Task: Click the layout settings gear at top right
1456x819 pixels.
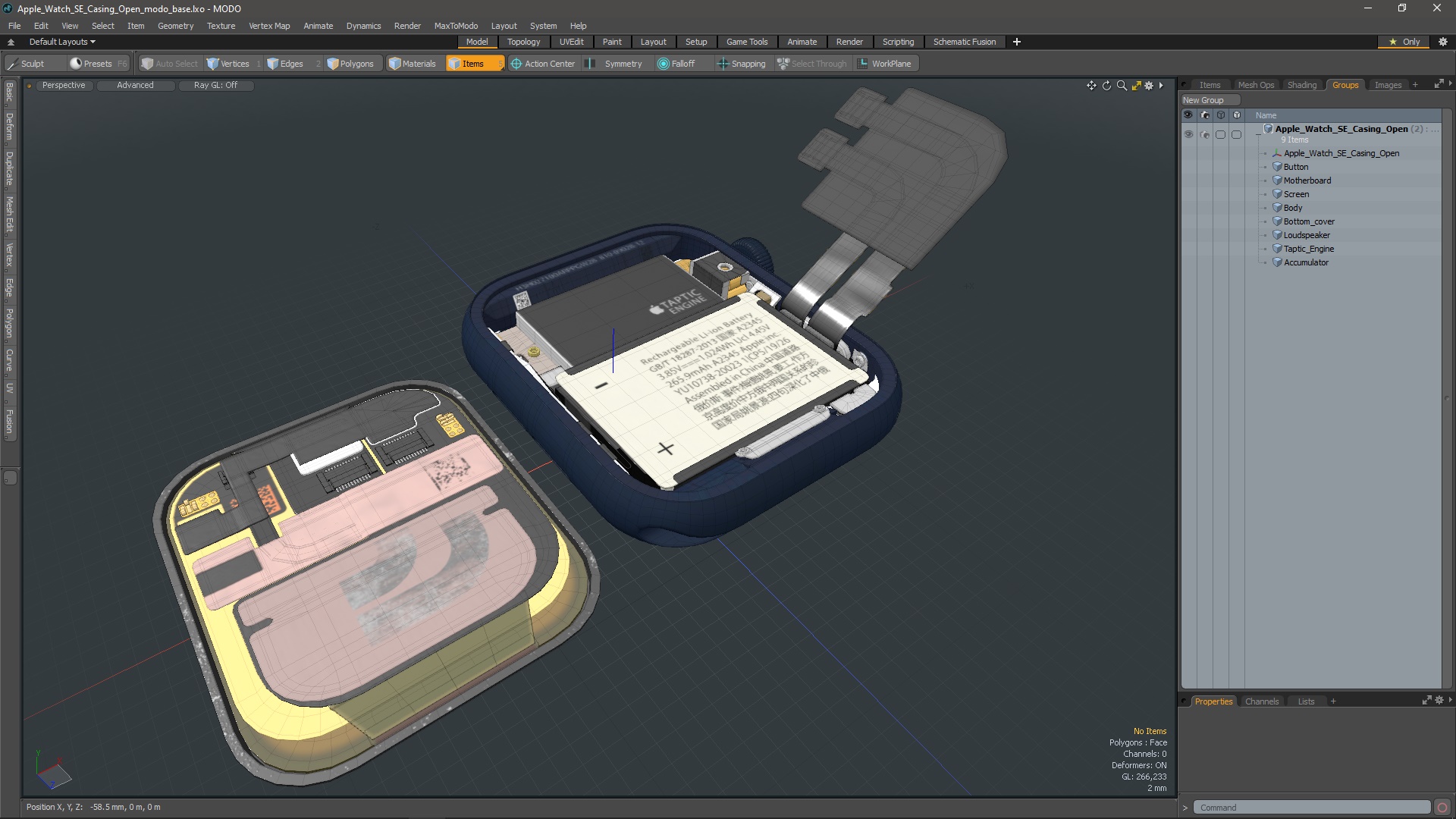Action: click(1443, 42)
